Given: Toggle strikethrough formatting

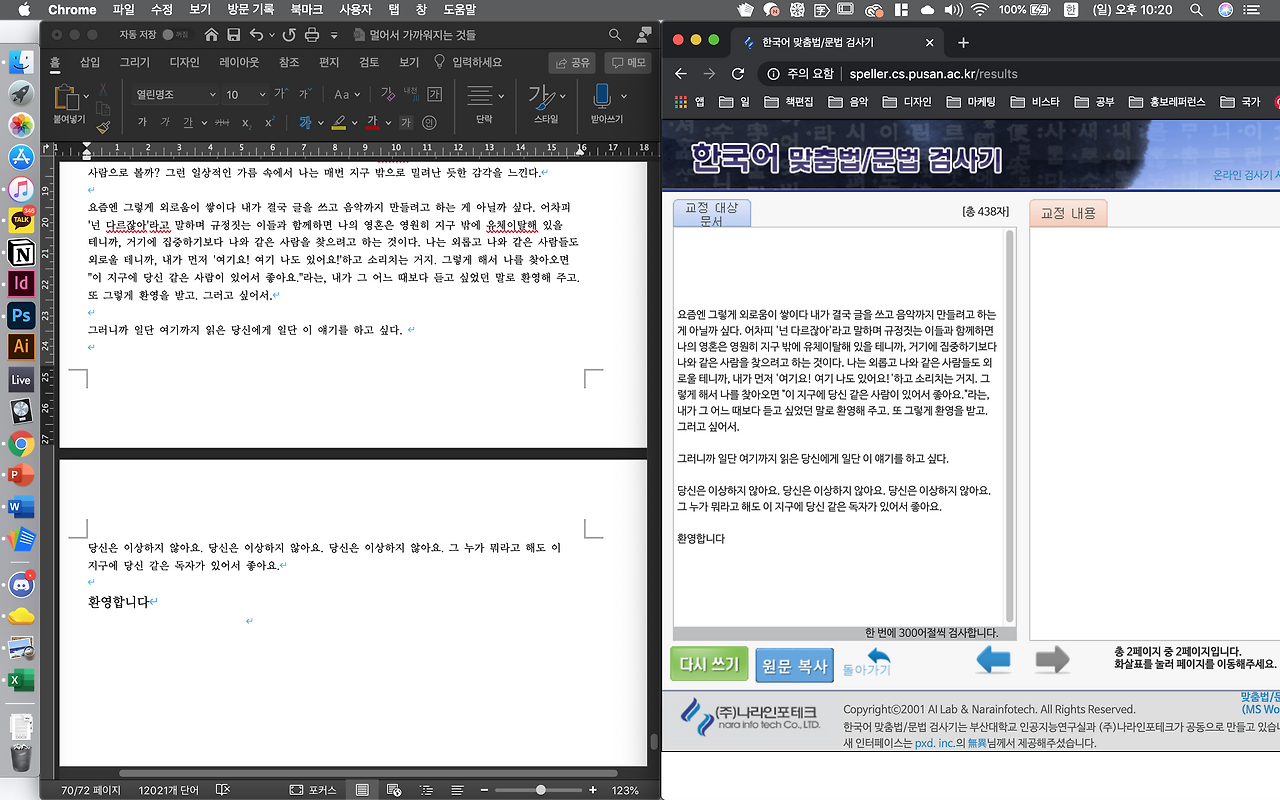Looking at the screenshot, I should [222, 122].
